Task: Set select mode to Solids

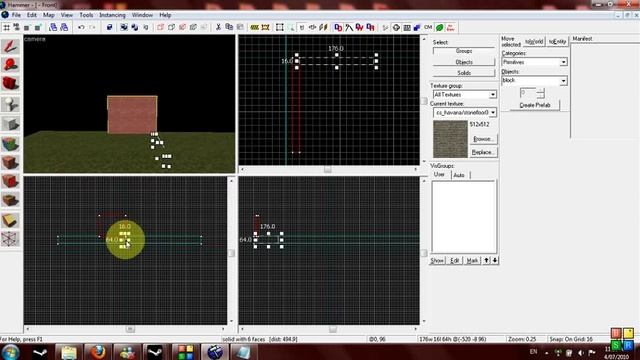Action: [x=464, y=73]
